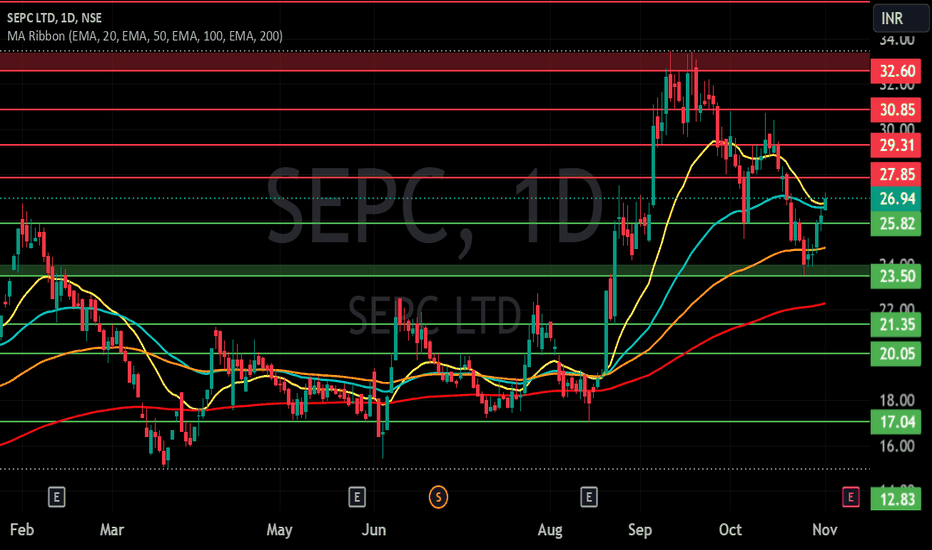
Task: Select the MA Ribbon indicator legend
Action: [x=144, y=36]
